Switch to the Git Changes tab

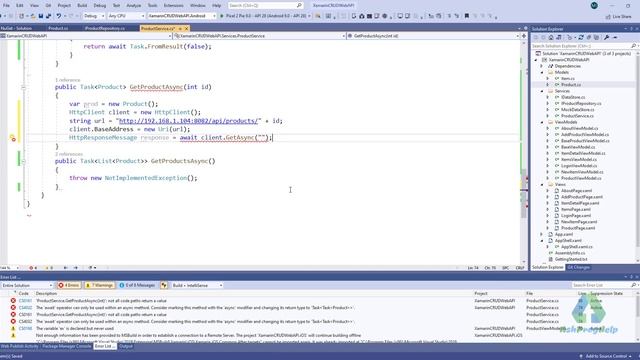[578, 267]
